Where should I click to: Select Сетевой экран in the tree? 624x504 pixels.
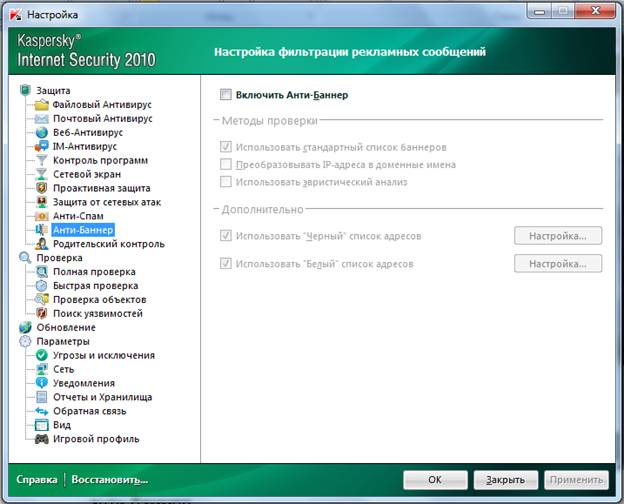[x=87, y=174]
